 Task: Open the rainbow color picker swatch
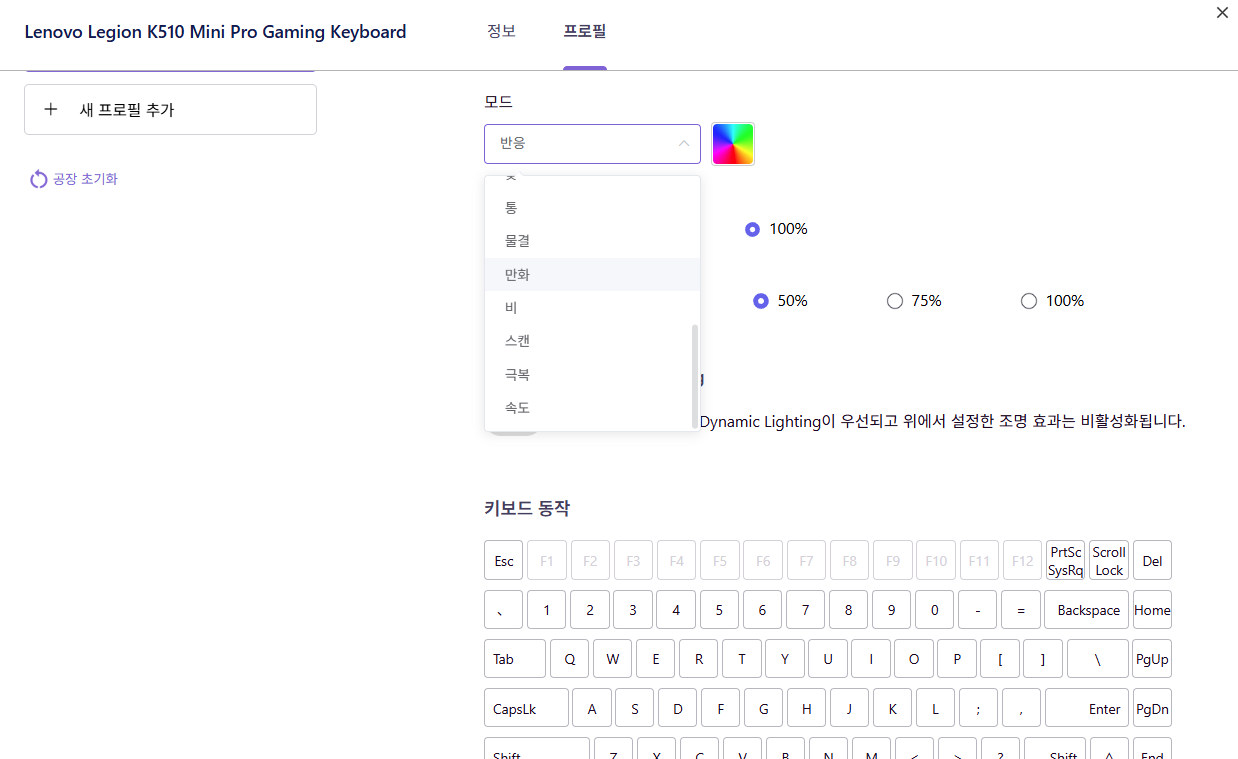733,144
